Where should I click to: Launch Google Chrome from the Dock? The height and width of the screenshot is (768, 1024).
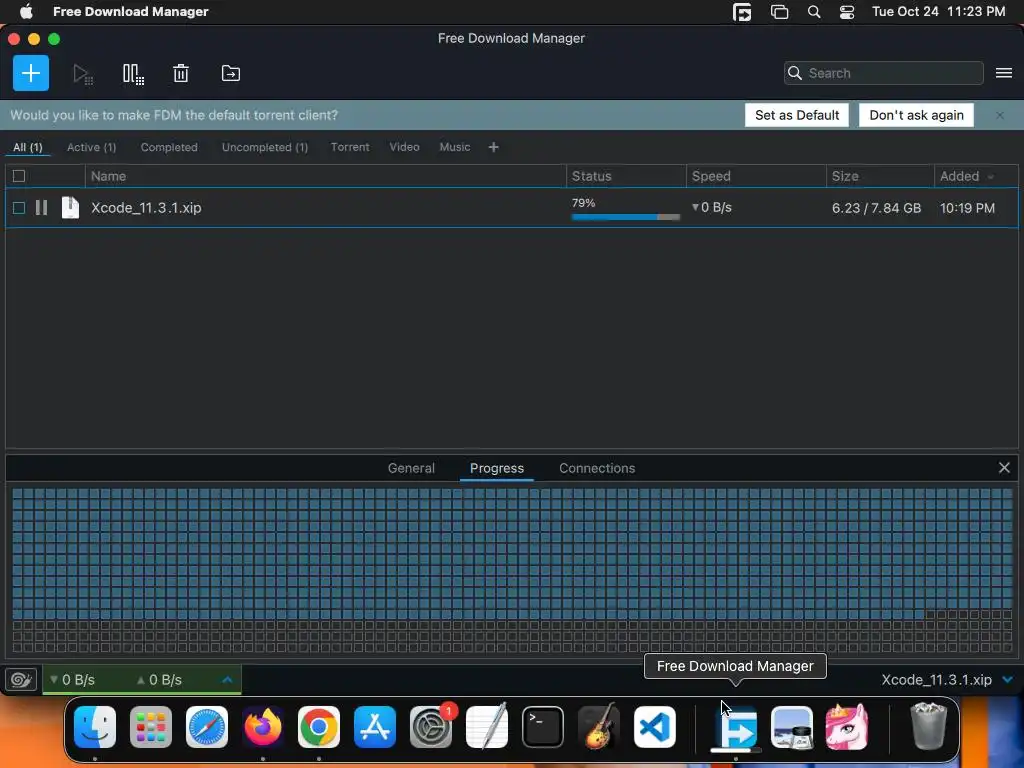[x=319, y=727]
